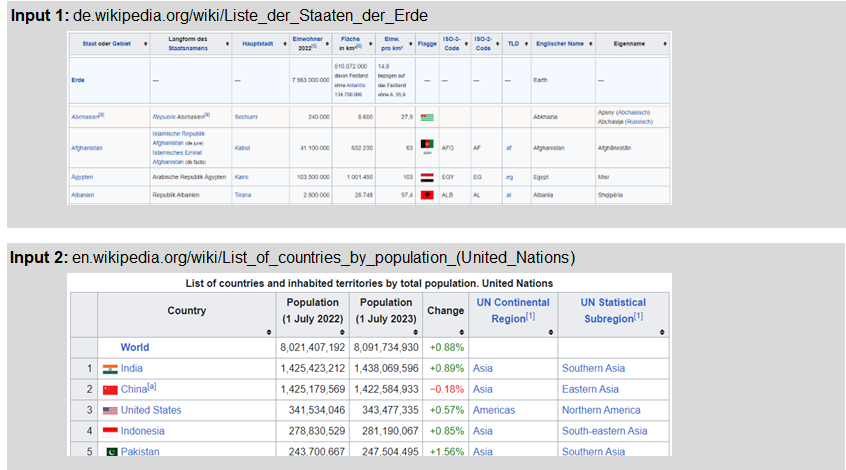Viewport: 846px width, 470px height.
Task: Click the Tirana capital link
Action: (243, 195)
